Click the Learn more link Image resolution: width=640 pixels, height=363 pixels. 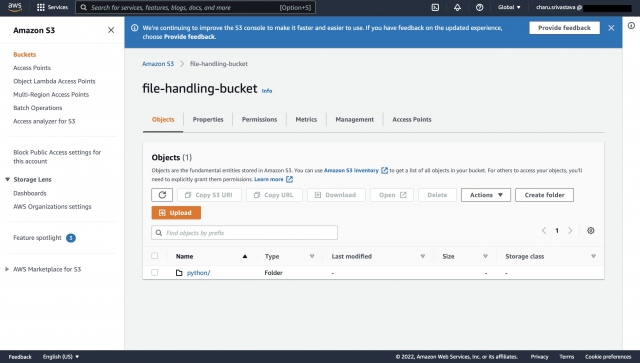269,179
